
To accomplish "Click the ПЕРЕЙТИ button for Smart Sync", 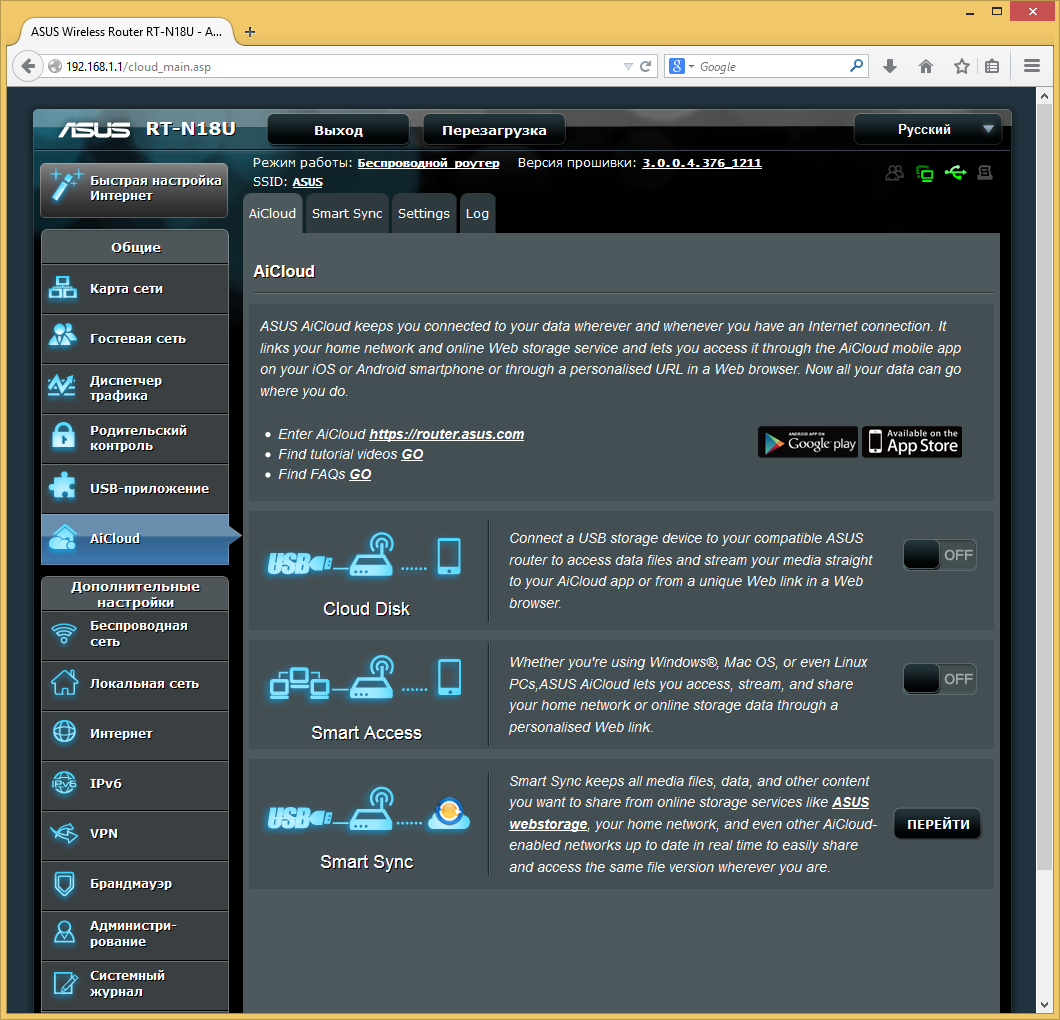I will pyautogui.click(x=938, y=824).
